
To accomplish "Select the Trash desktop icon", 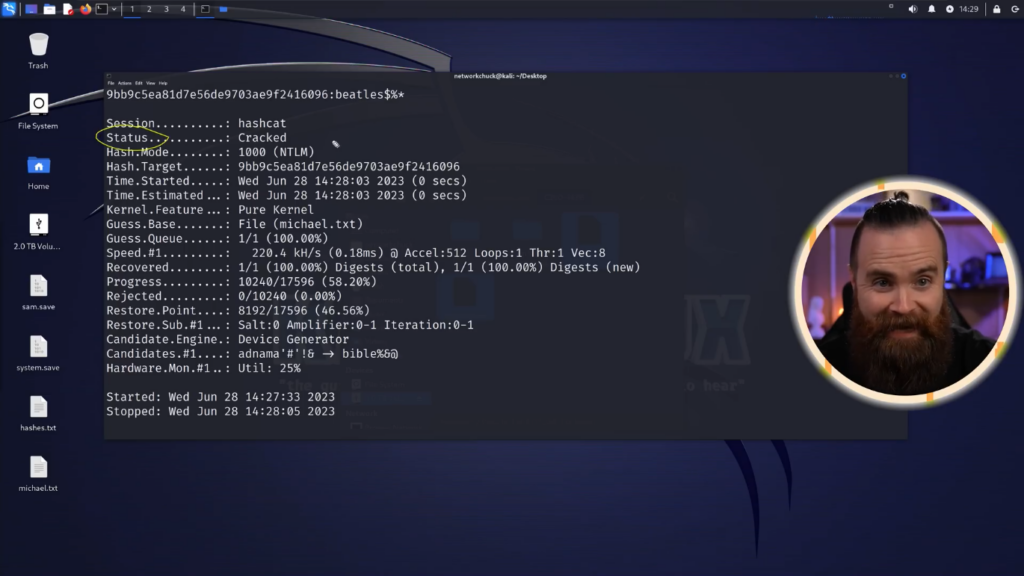I will click(38, 51).
